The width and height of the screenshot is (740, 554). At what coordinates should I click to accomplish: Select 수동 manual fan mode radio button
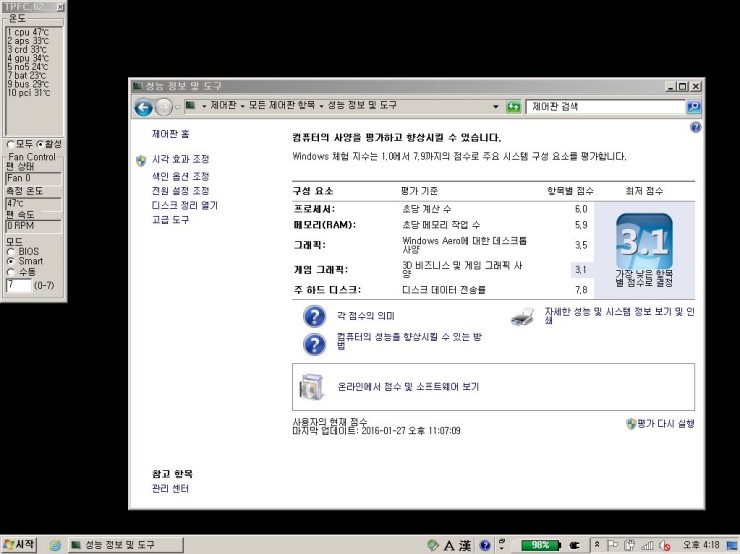[10, 272]
